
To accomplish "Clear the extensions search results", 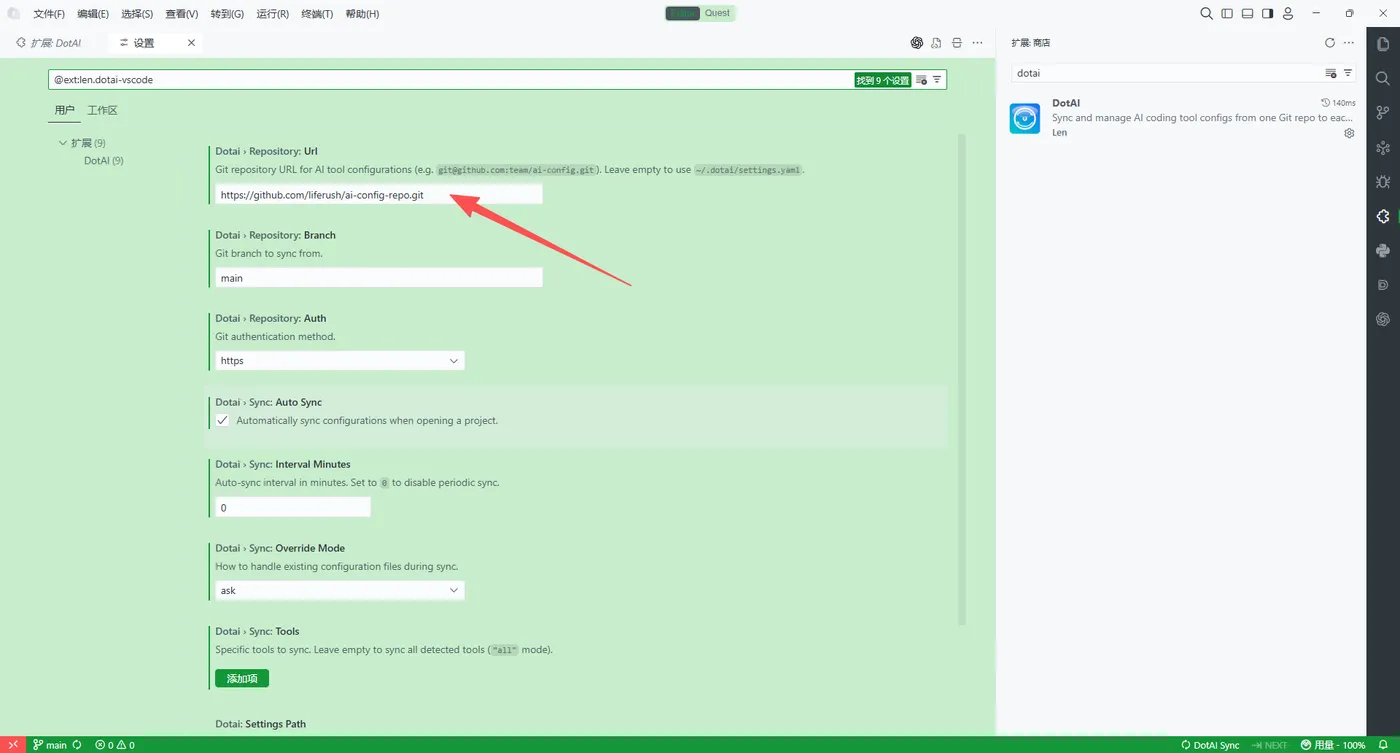I will tap(1331, 73).
